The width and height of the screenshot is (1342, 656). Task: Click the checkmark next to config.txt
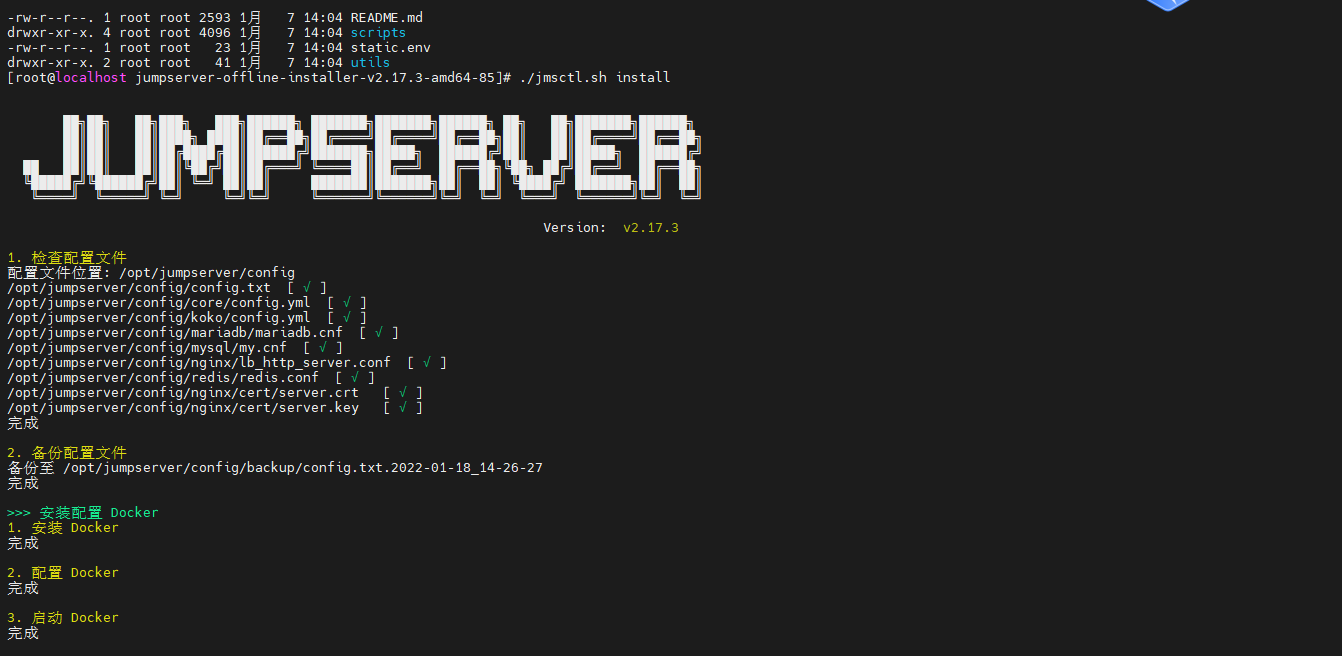(306, 287)
